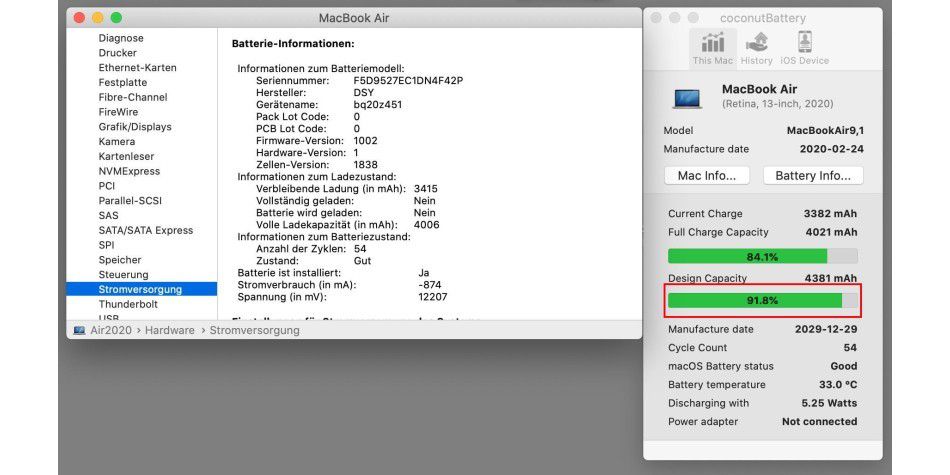Click the Air2020 computer icon in path bar
The image size is (950, 475).
(x=80, y=330)
